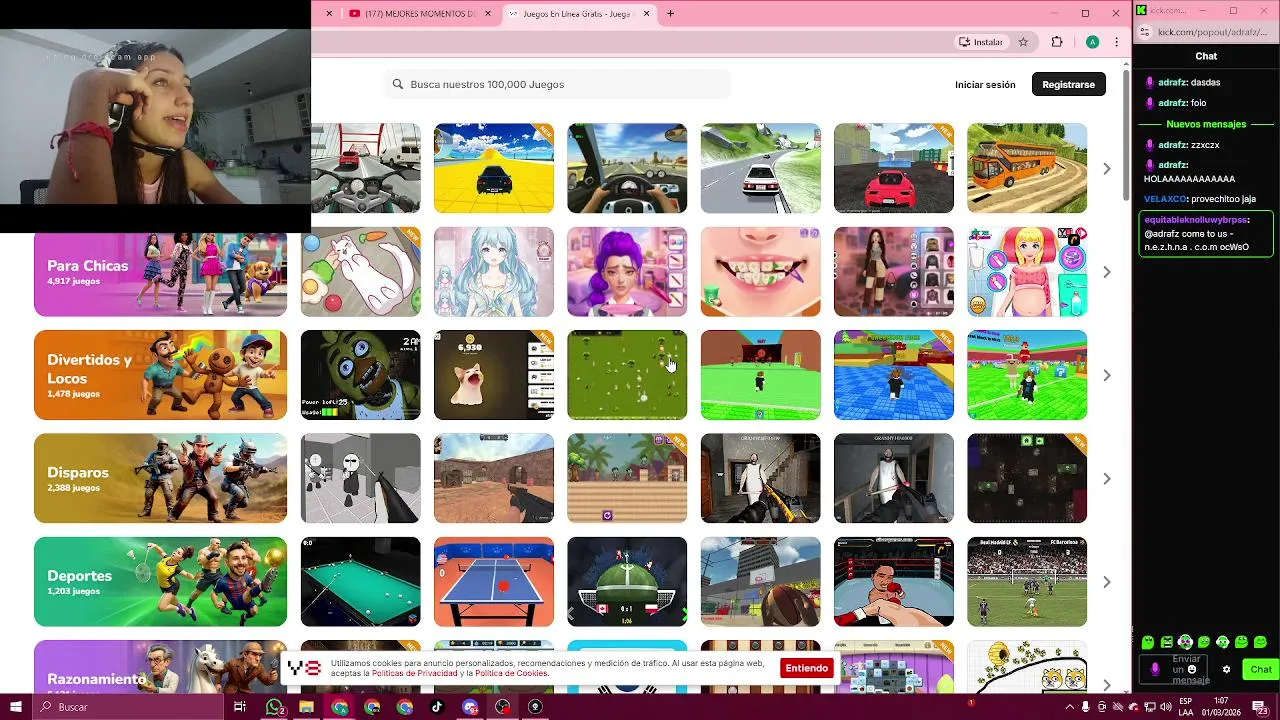Viewport: 1280px width, 720px height.
Task: Click the tray microphone icon
Action: [1088, 707]
